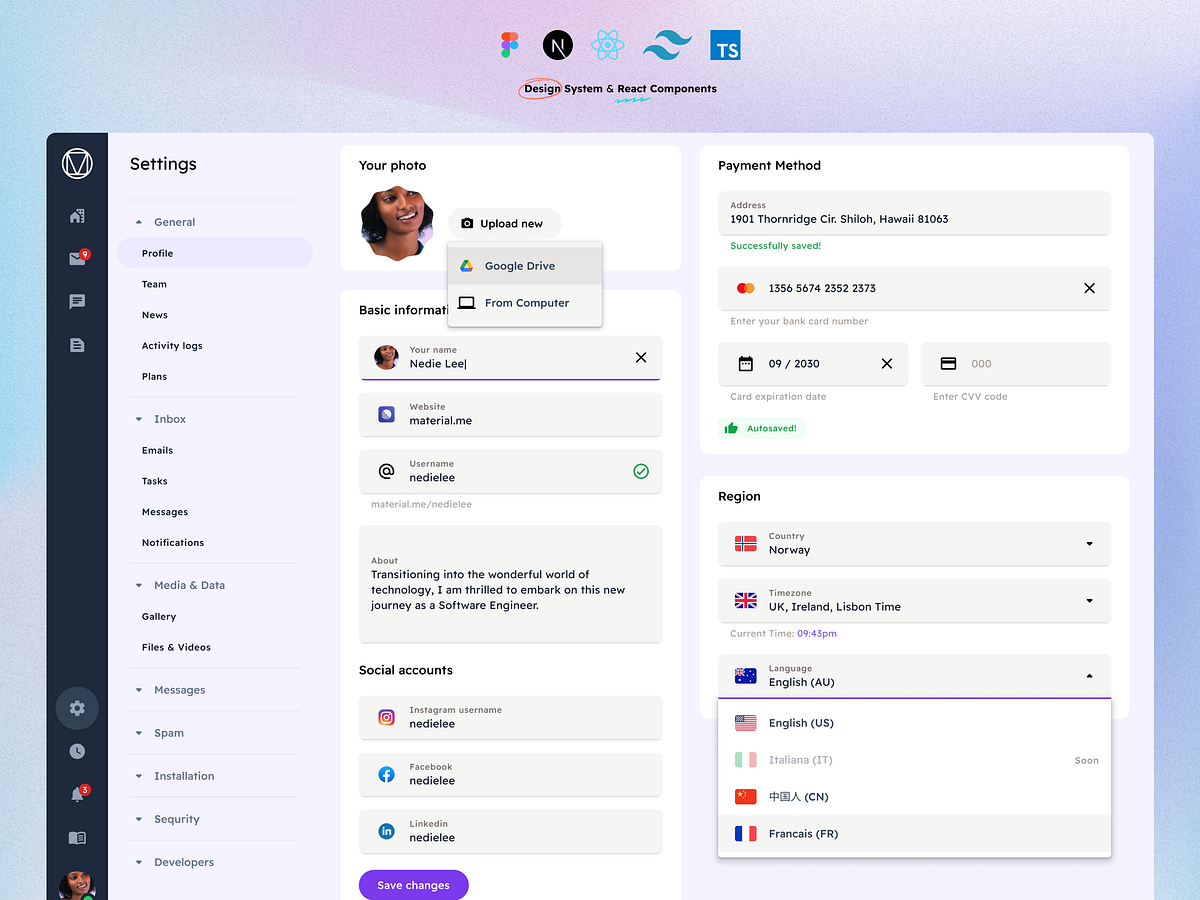
Task: Collapse the Language dropdown via its chevron
Action: (1089, 675)
